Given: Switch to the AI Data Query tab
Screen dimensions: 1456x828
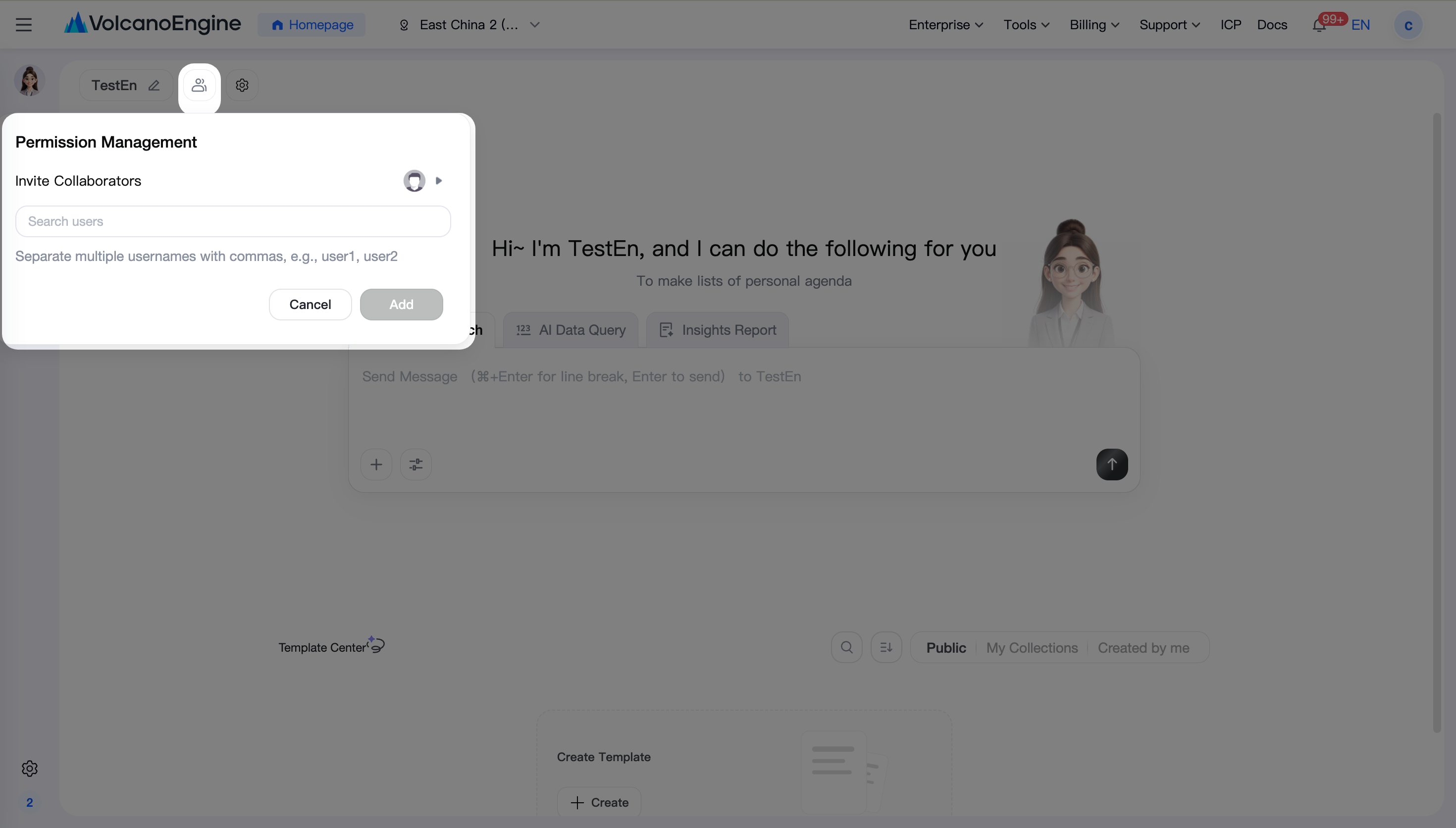Looking at the screenshot, I should tap(571, 330).
